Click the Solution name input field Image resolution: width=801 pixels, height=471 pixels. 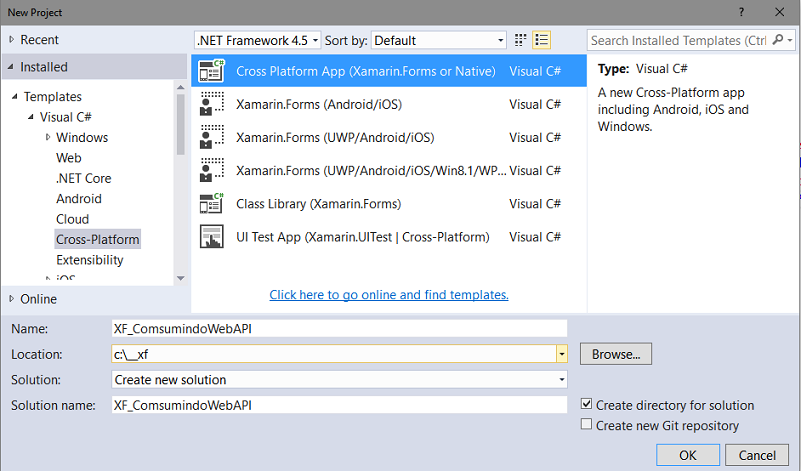[339, 405]
